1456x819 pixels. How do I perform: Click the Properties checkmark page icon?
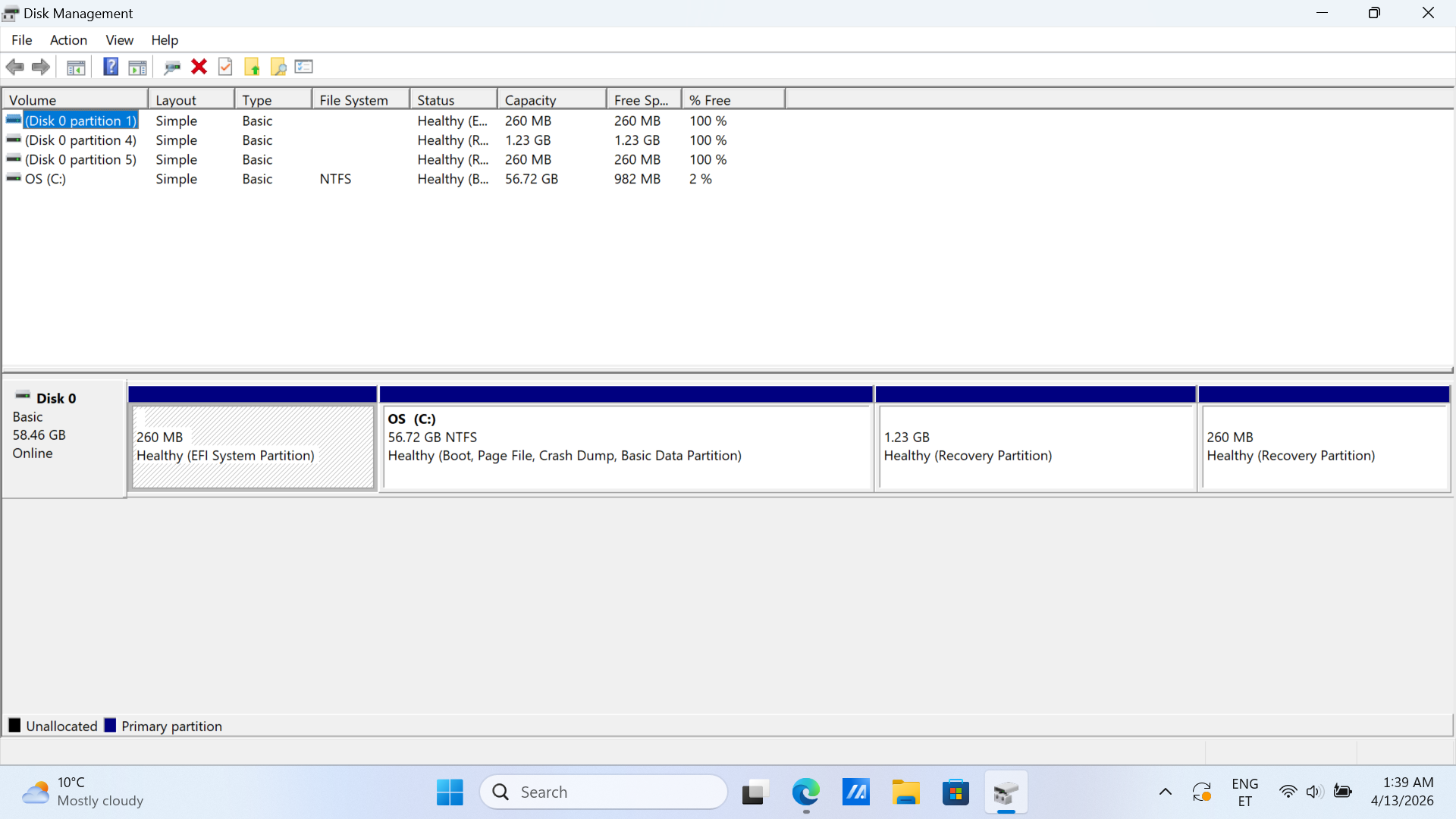pos(225,67)
